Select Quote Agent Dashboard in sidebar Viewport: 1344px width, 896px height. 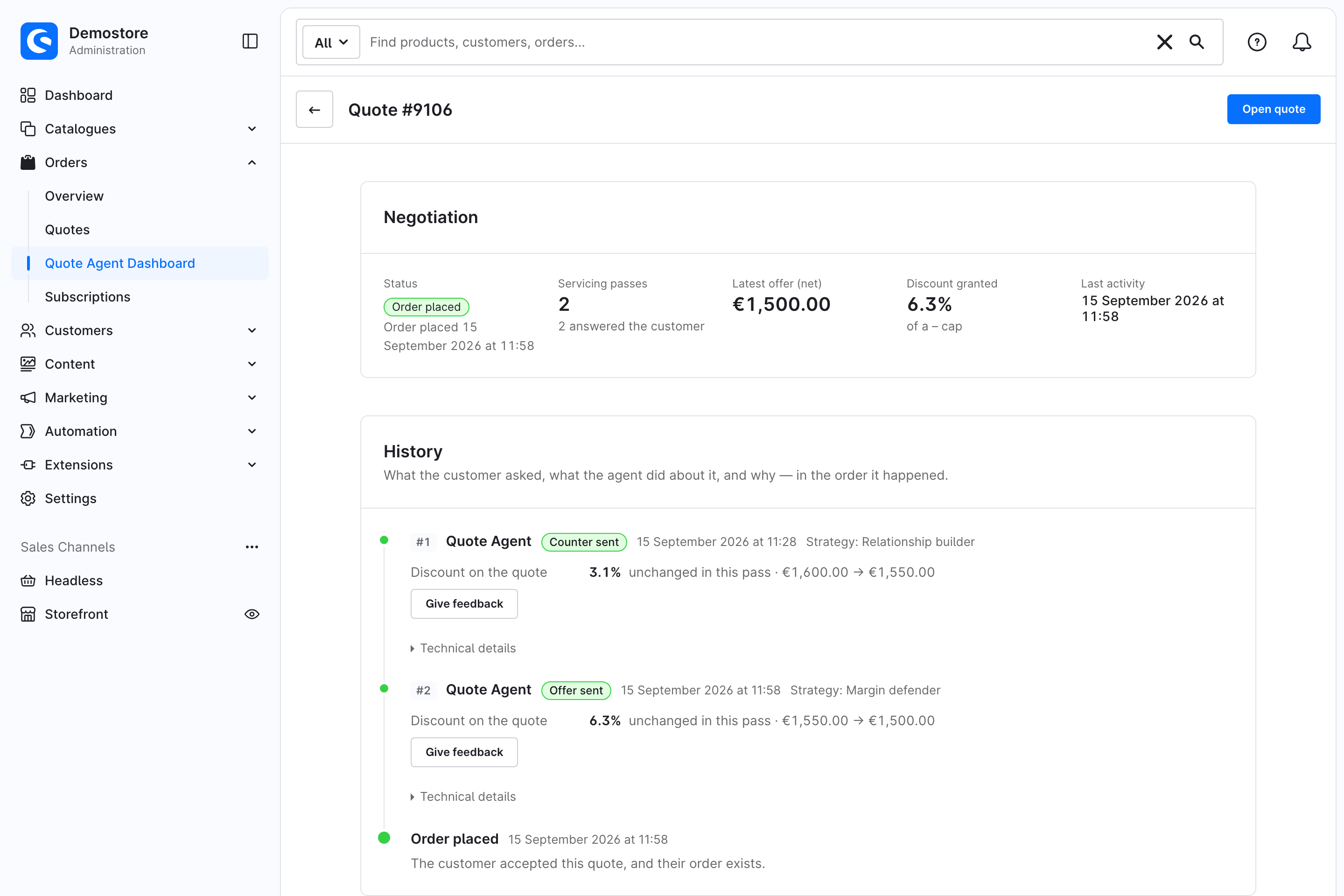coord(140,263)
